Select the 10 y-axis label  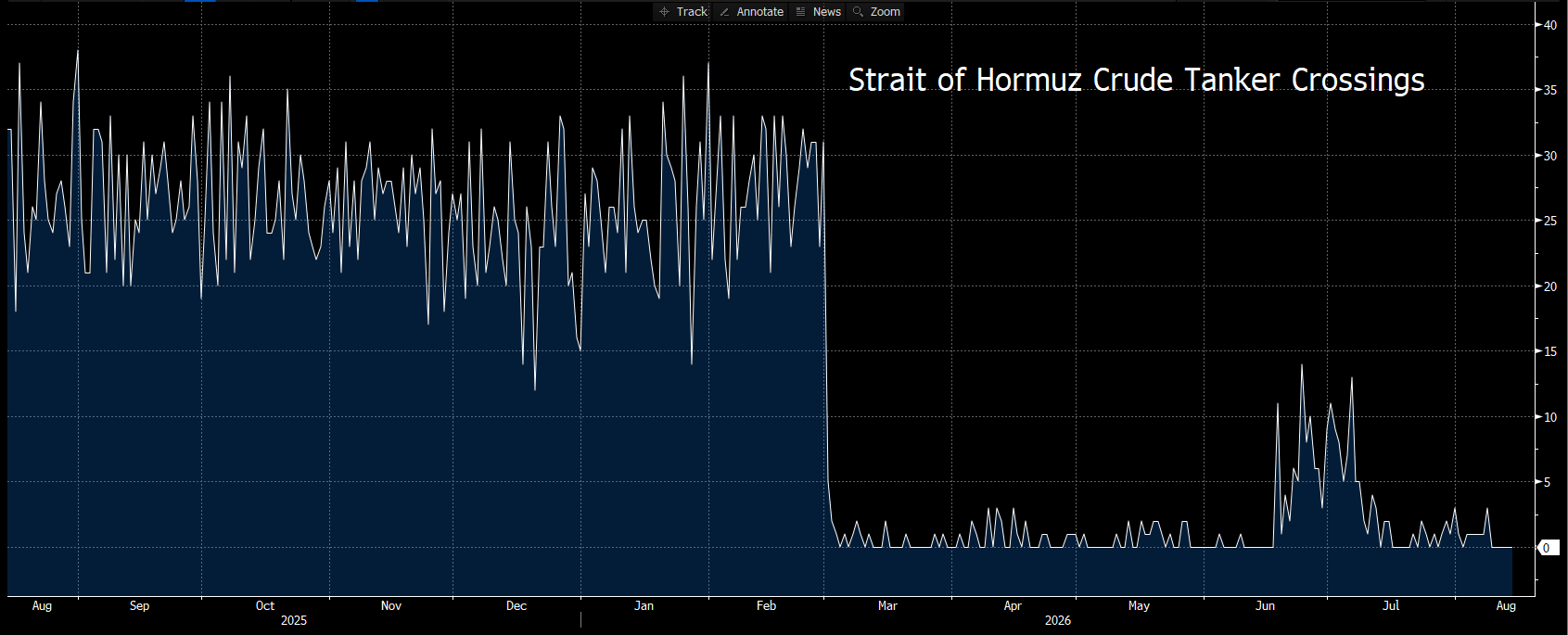[1550, 417]
